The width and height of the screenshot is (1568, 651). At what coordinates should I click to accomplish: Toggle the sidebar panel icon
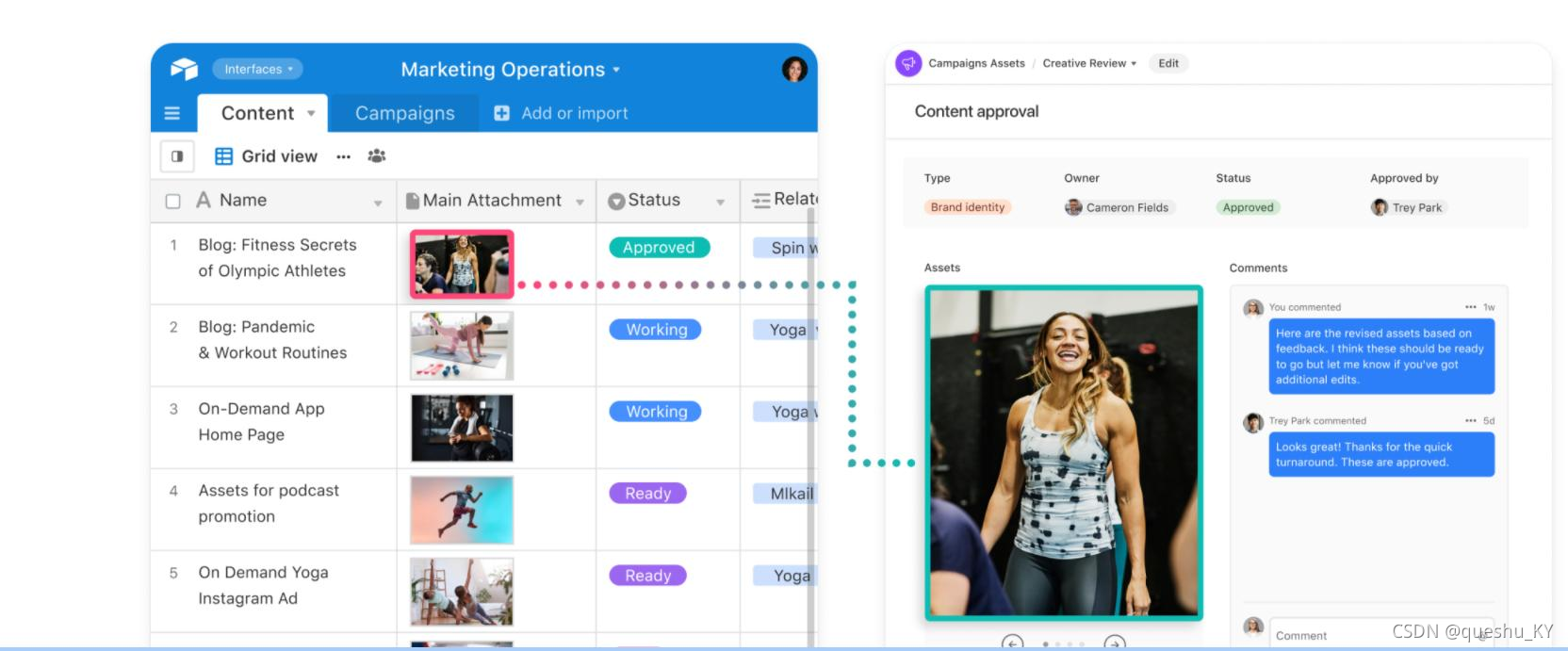177,156
